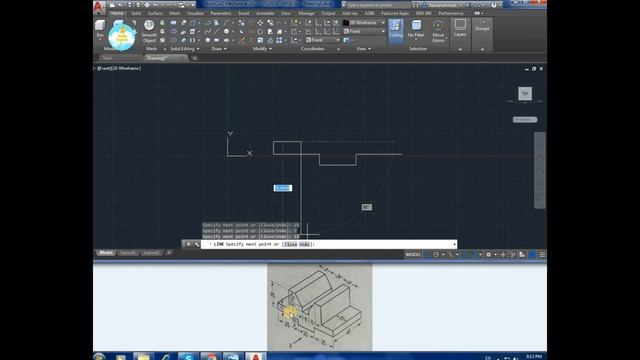Click the keyword search box in title bar
The image size is (640, 360).
pyautogui.click(x=378, y=5)
